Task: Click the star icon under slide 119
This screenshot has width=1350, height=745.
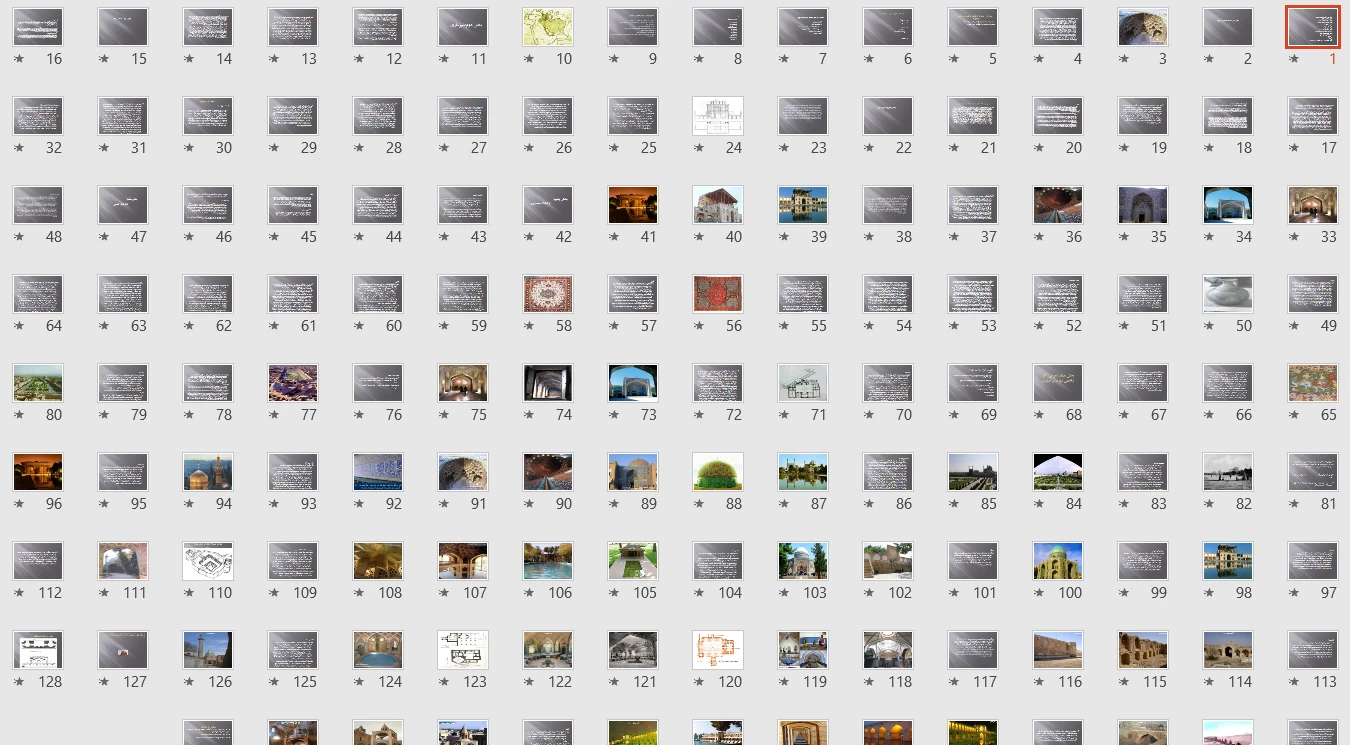Action: [x=784, y=682]
